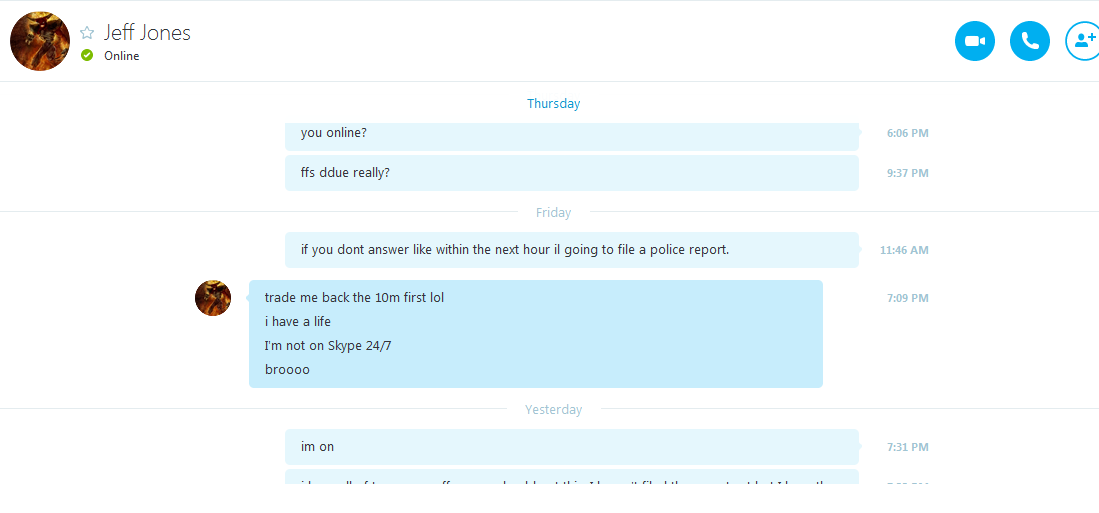Viewport: 1099px width, 513px height.
Task: Toggle favorite star next to Jeff Jones
Action: coord(87,32)
